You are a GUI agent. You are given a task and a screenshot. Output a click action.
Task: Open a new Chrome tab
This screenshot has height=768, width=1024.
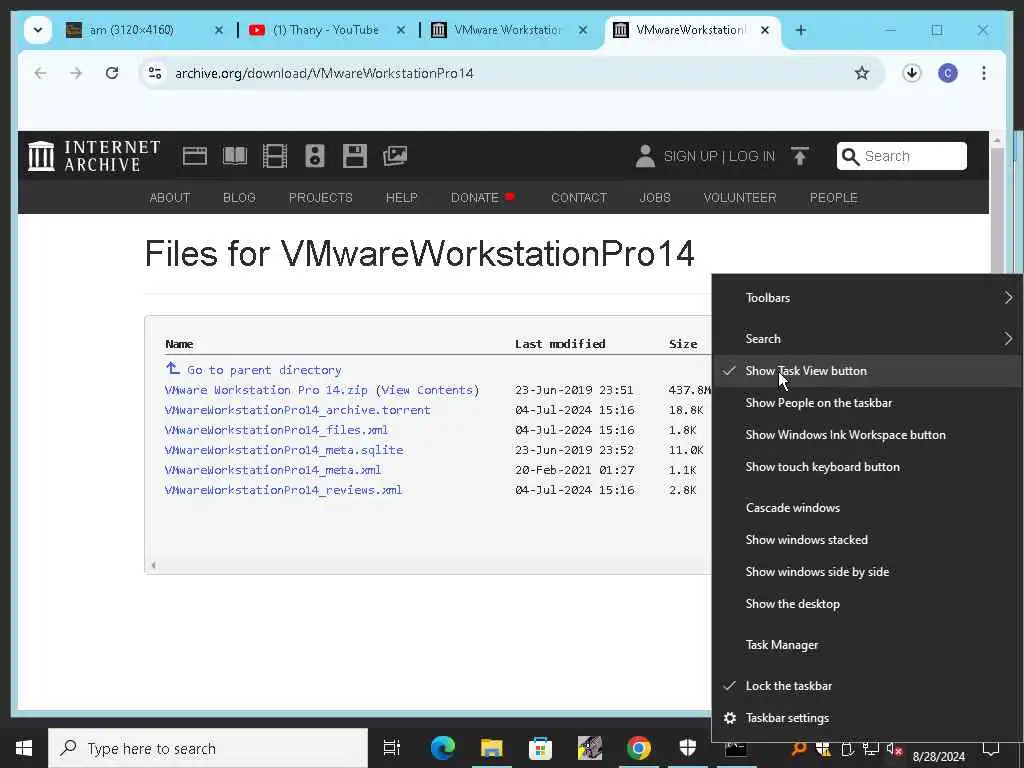[801, 30]
